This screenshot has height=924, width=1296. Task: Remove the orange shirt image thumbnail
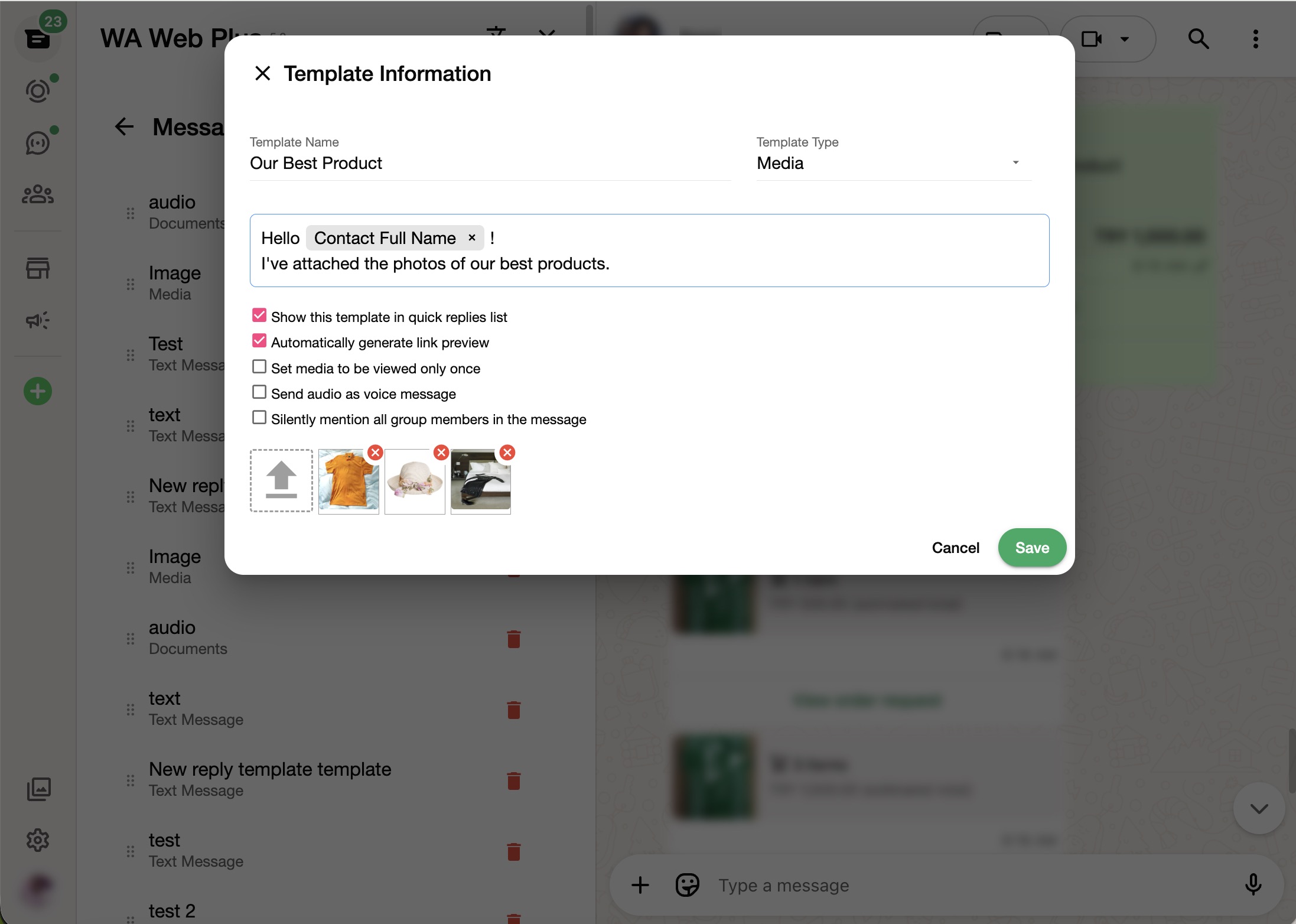tap(376, 452)
